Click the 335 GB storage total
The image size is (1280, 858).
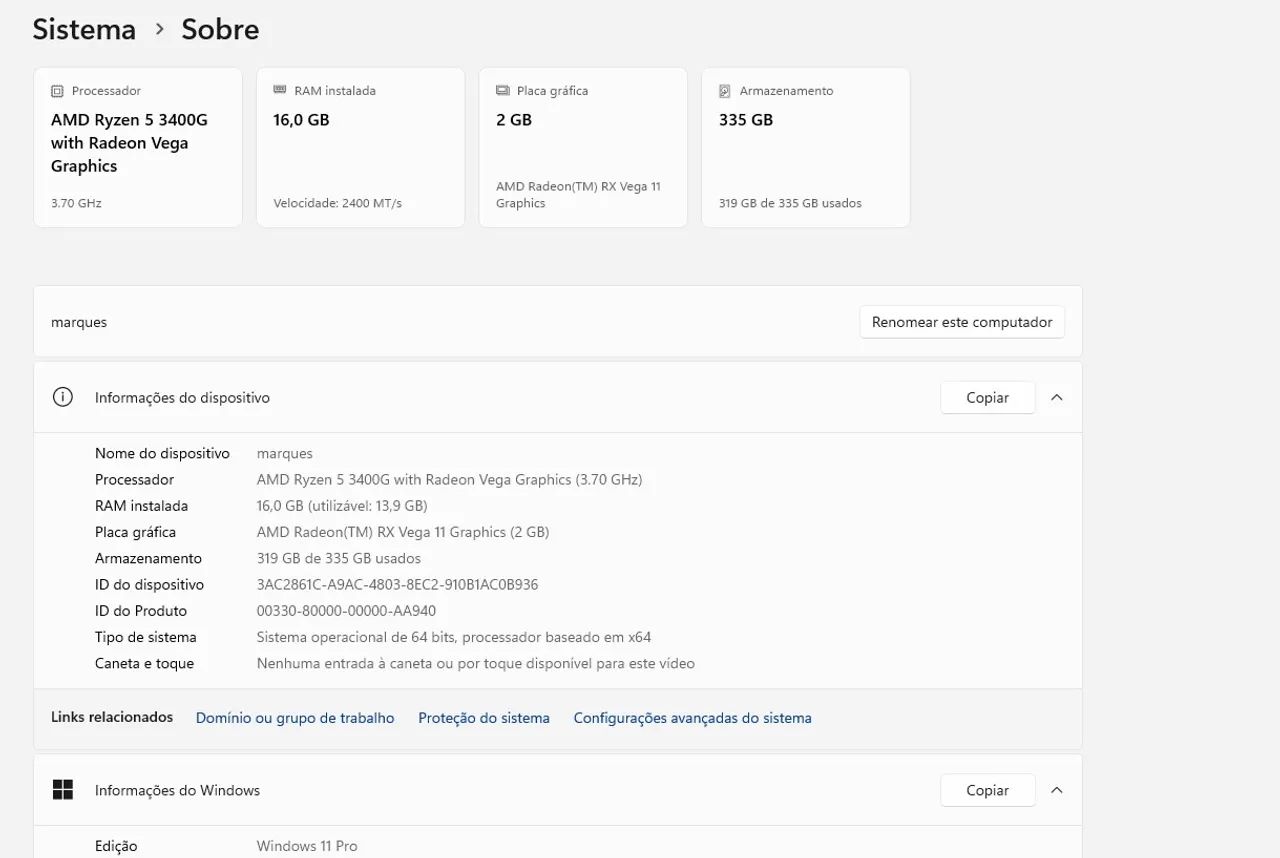click(x=746, y=120)
